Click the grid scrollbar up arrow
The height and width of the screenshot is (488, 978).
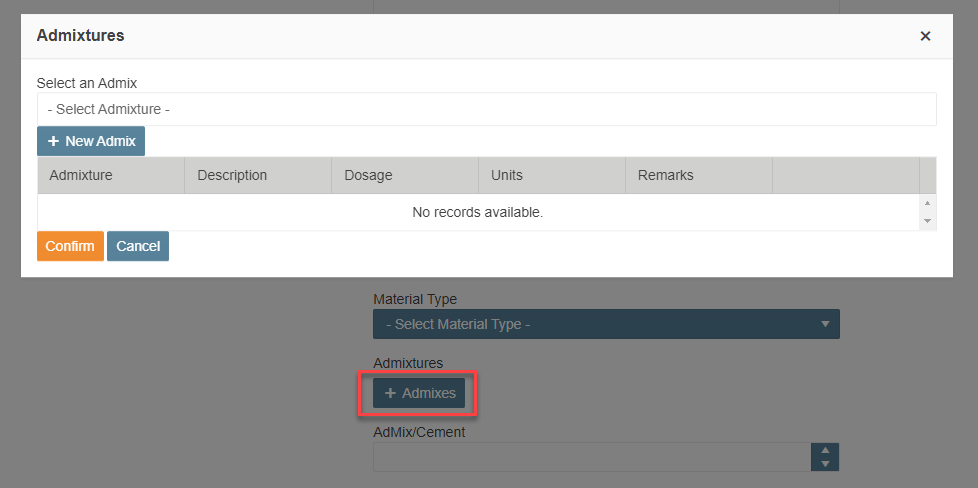(927, 203)
